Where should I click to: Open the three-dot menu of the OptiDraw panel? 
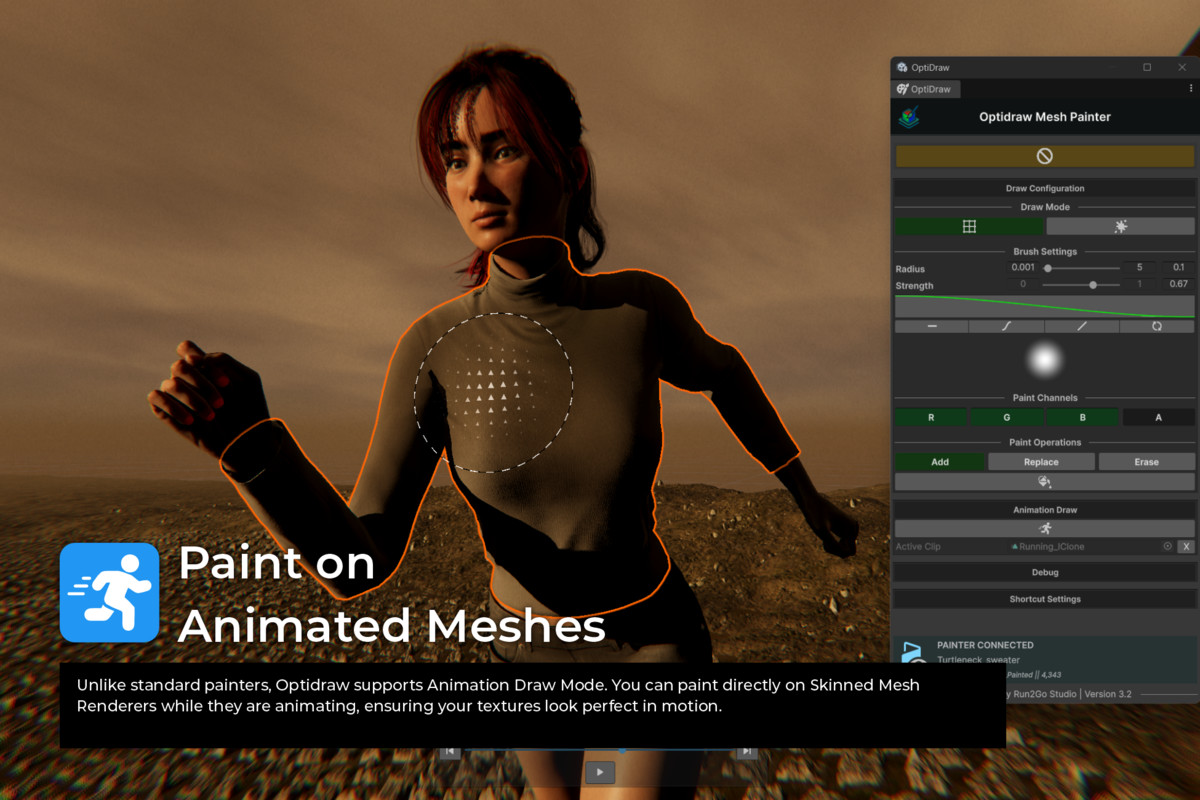(1191, 89)
